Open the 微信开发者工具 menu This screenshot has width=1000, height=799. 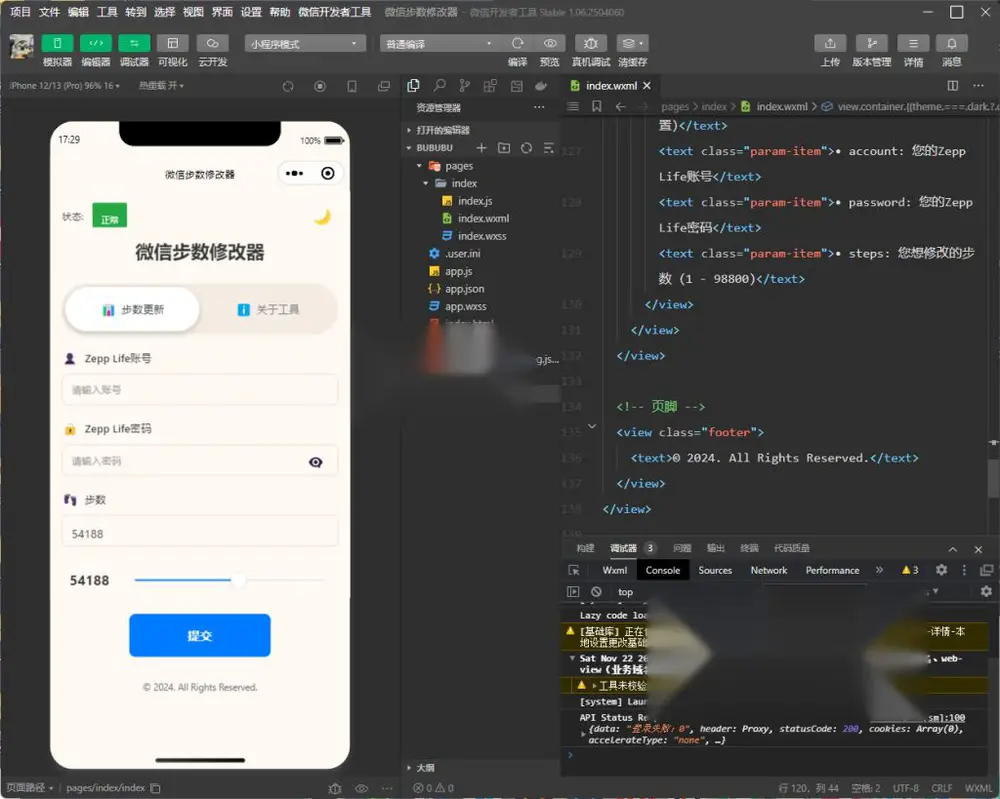coord(335,11)
